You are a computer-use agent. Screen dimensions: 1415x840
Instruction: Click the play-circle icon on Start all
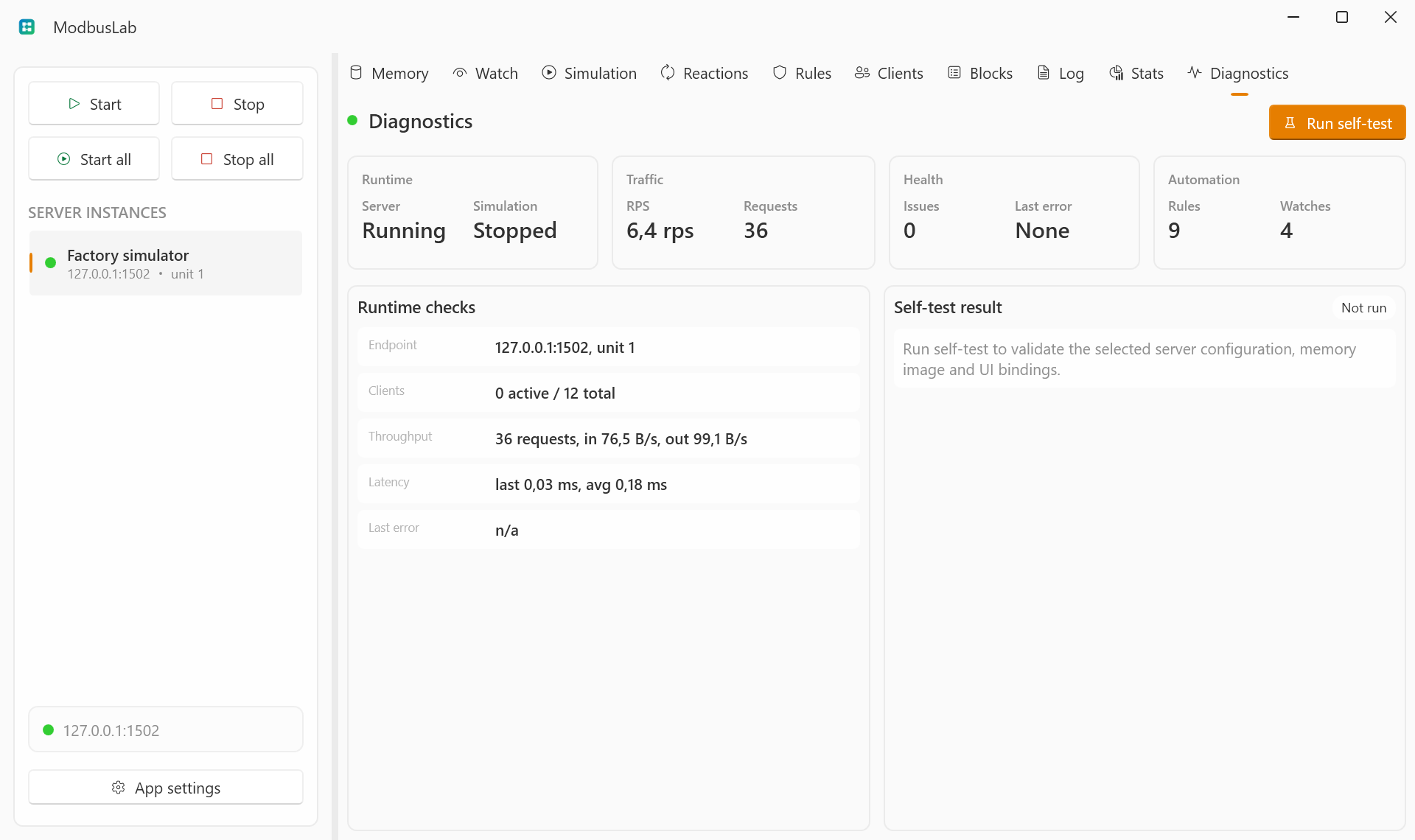coord(64,159)
